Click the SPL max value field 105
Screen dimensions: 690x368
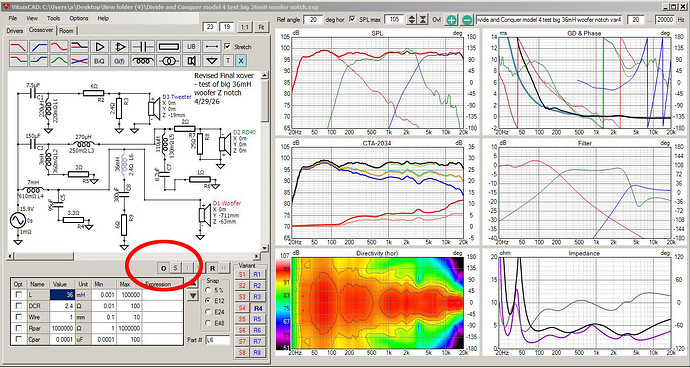[x=395, y=20]
